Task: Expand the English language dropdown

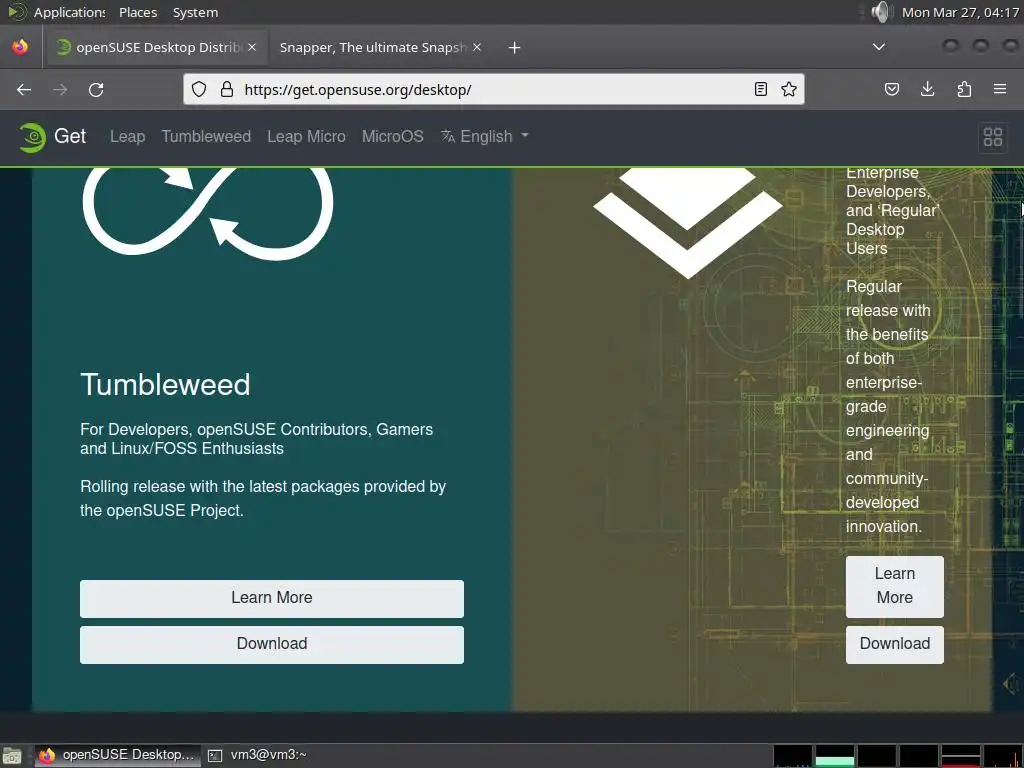Action: (x=485, y=136)
